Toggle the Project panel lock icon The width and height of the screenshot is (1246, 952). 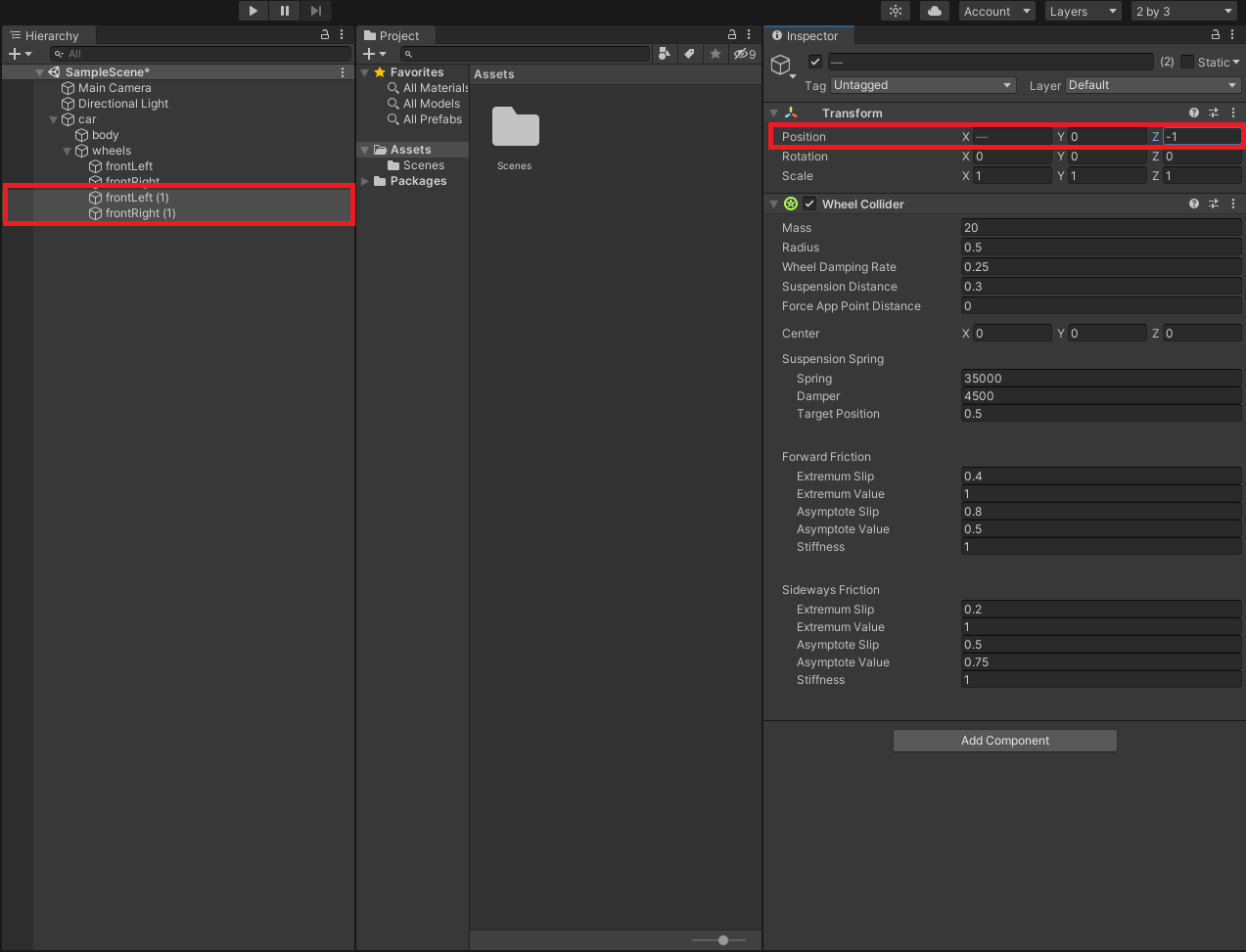(732, 34)
